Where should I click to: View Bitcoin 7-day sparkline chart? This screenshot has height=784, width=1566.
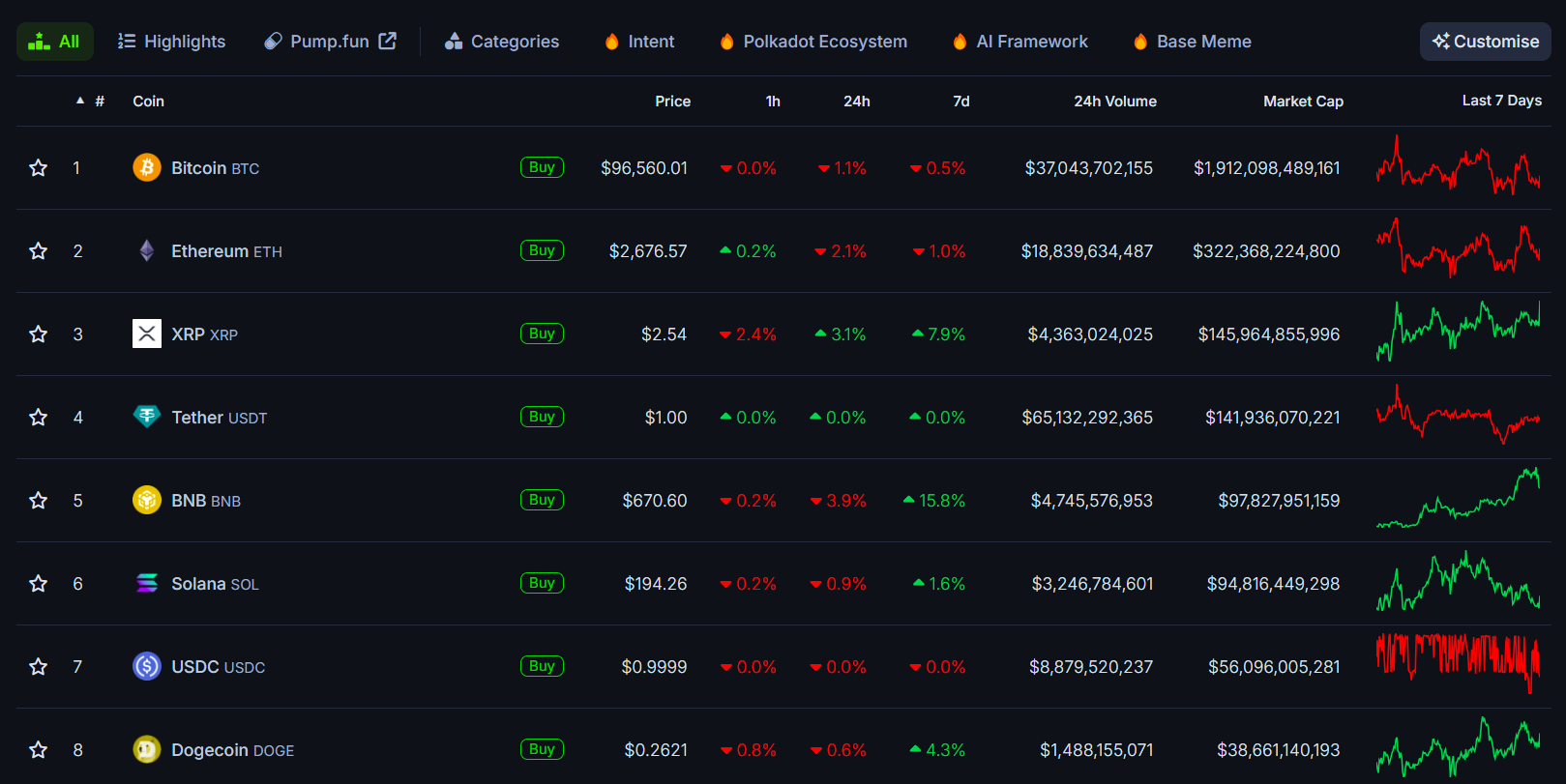pos(1459,165)
